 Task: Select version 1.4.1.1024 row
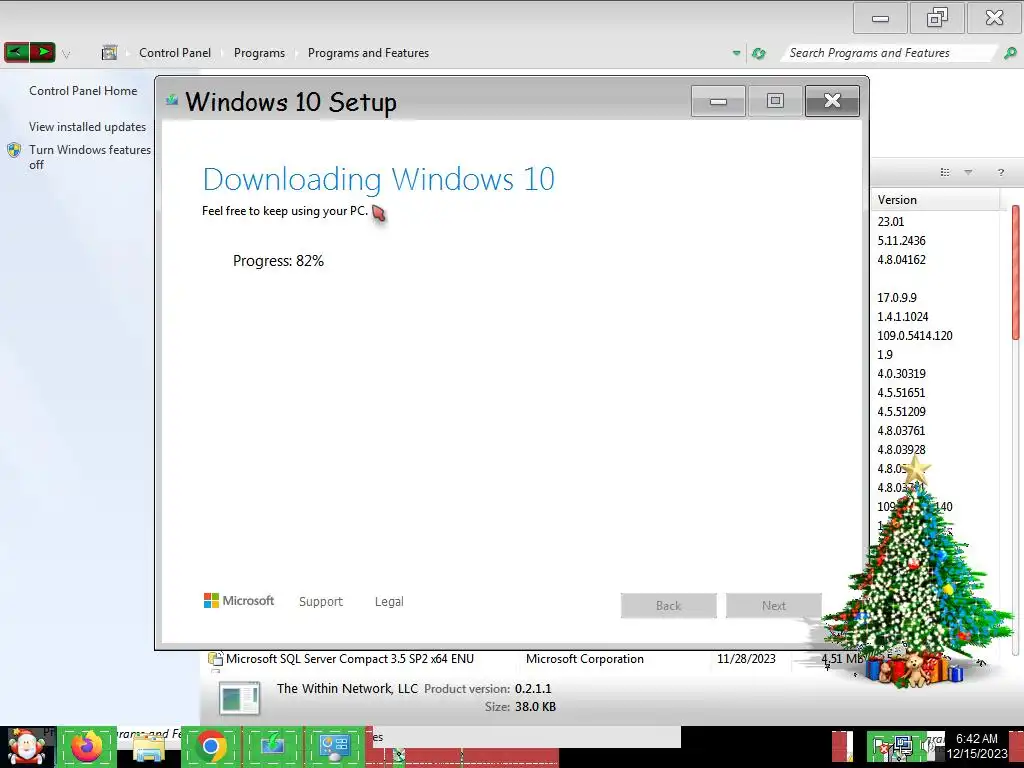point(903,316)
